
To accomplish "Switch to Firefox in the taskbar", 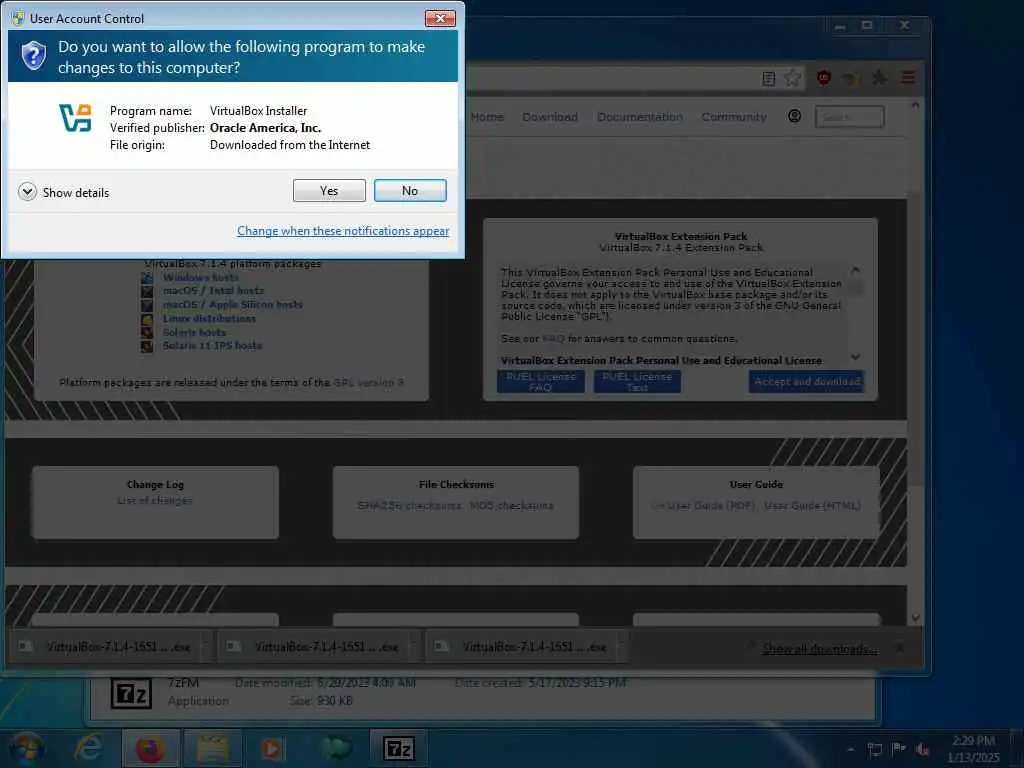I will coord(150,748).
